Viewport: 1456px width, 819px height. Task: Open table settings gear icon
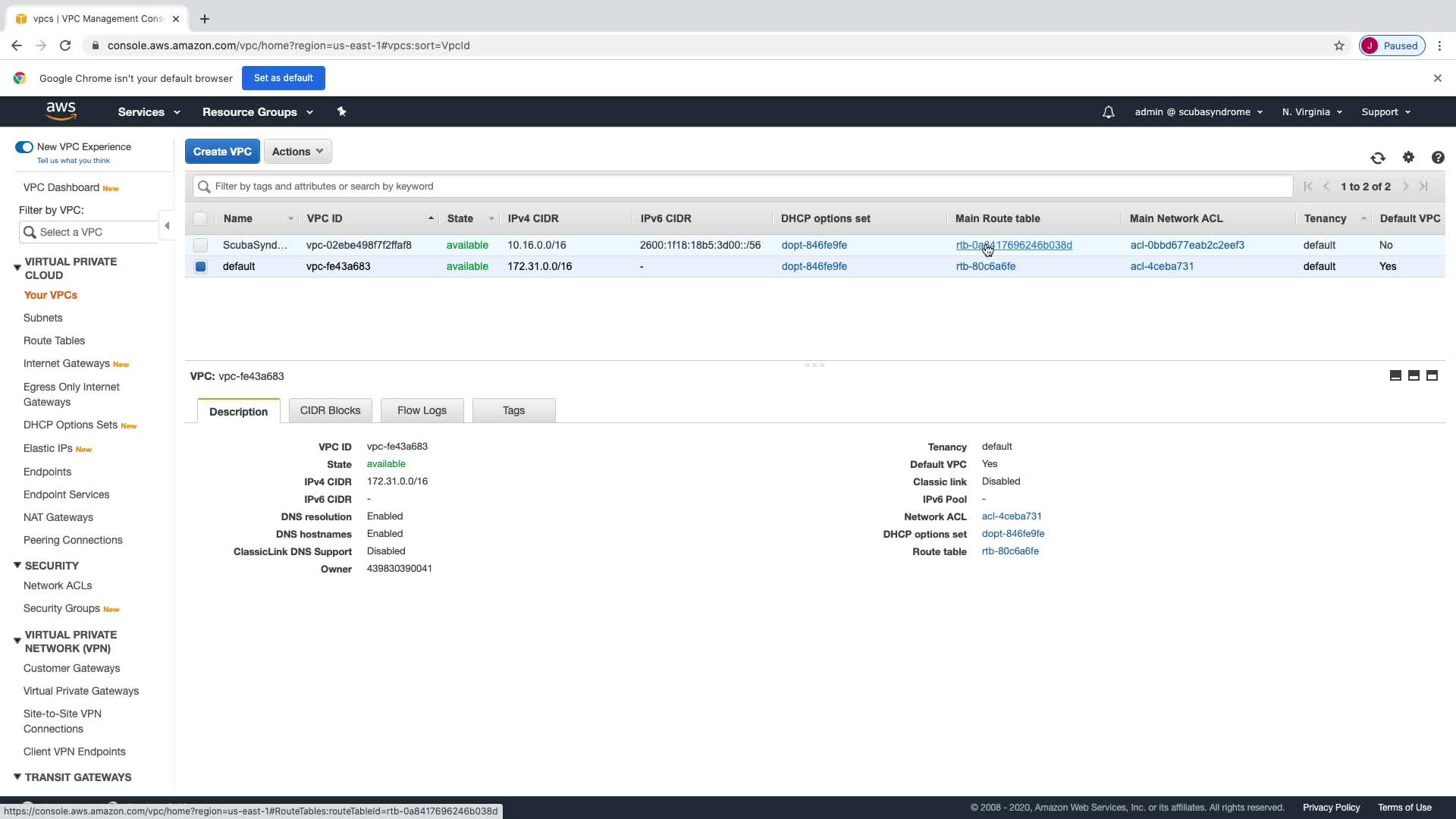coord(1408,157)
